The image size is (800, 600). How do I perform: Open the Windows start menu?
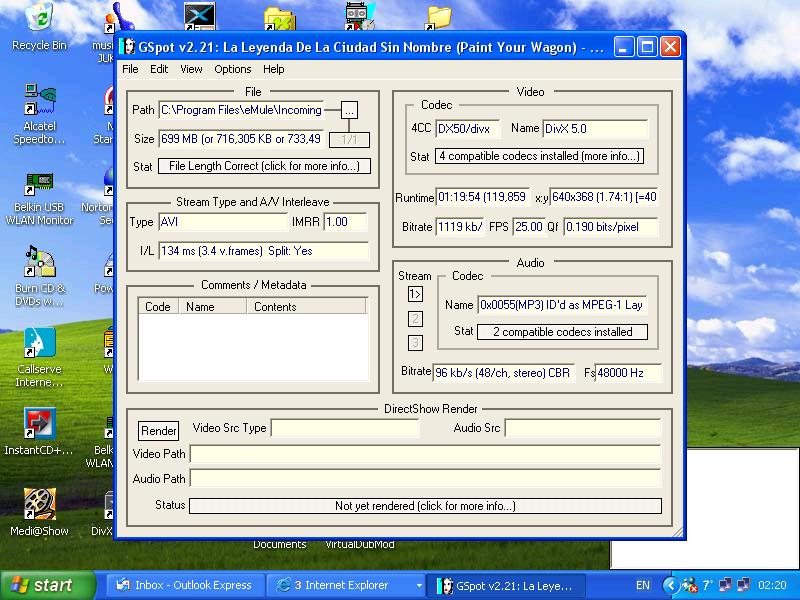pos(48,585)
